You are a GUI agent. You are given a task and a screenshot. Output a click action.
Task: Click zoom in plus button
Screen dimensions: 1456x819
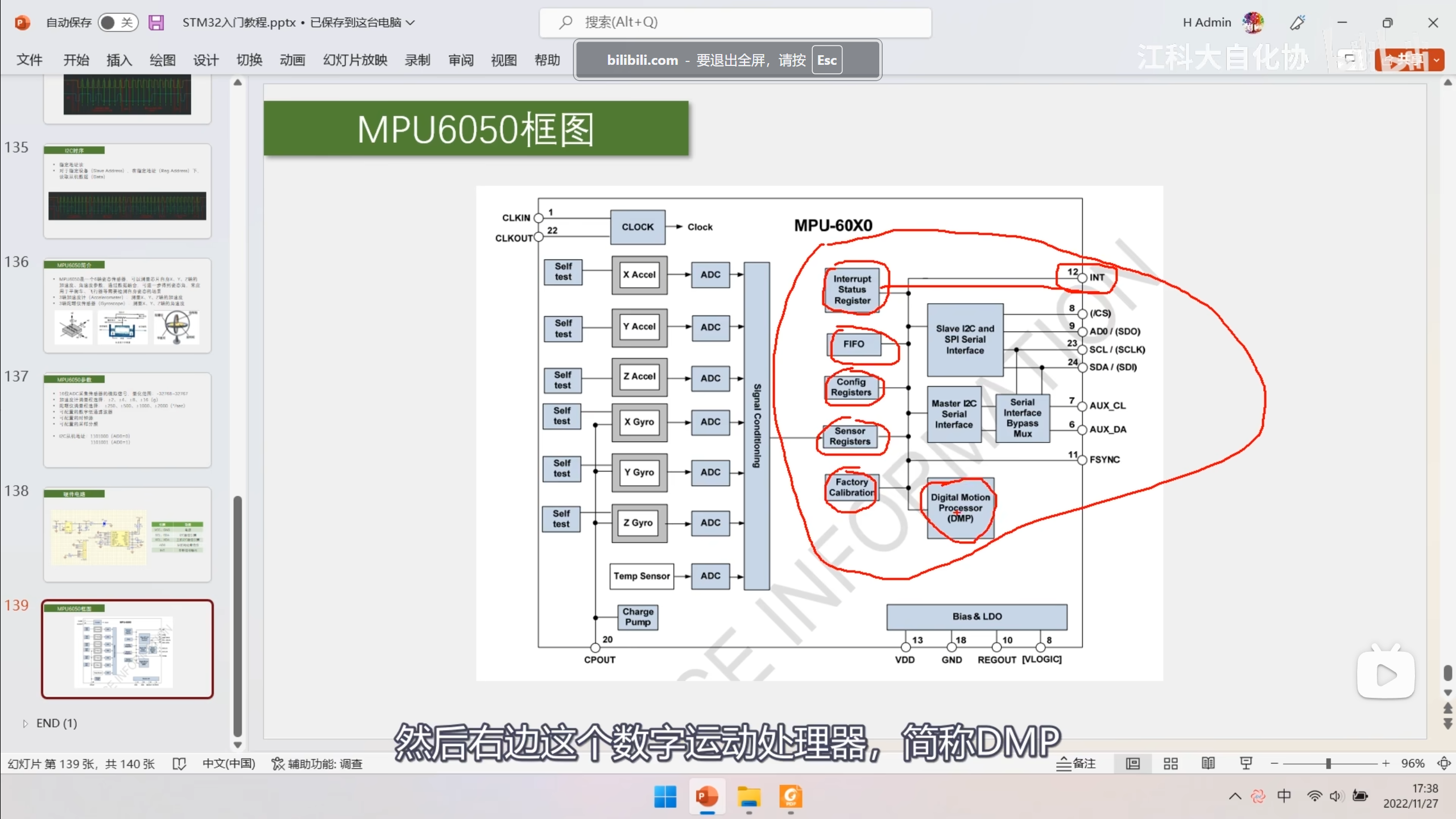[x=1385, y=763]
